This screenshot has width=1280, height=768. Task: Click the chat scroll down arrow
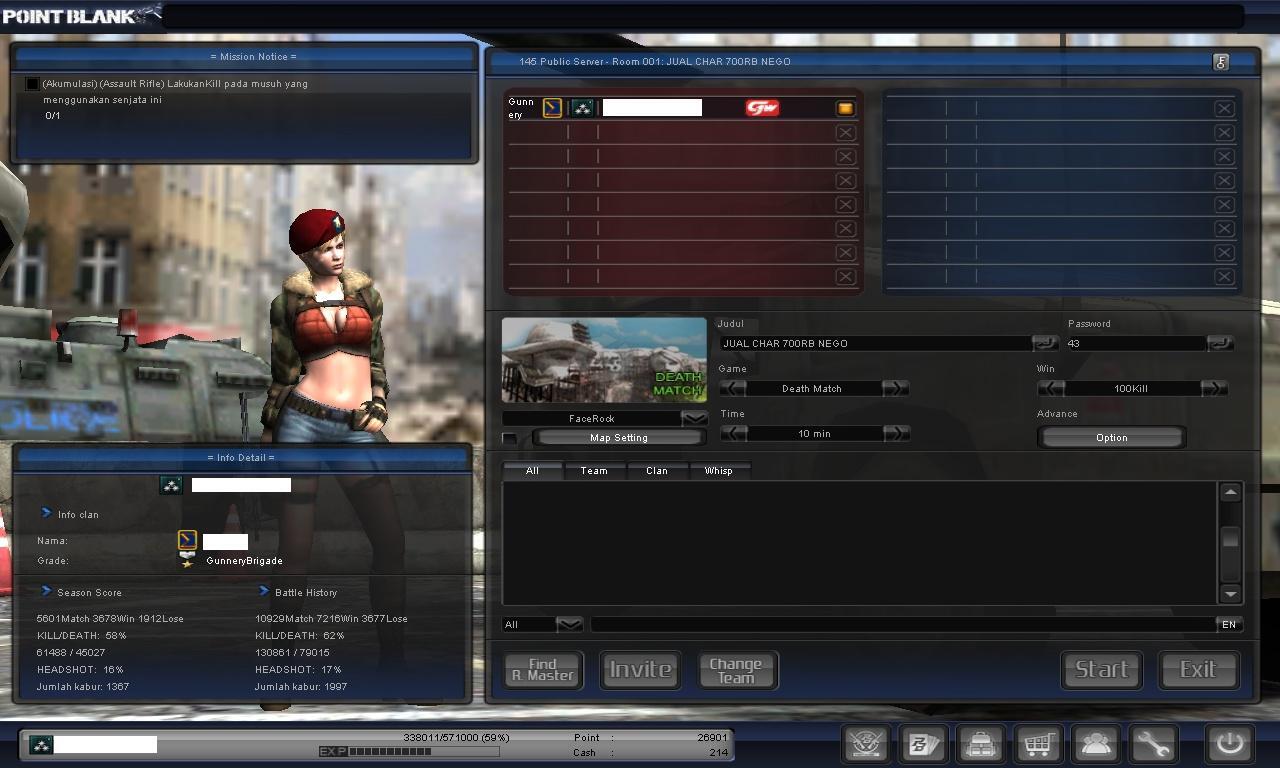[x=1230, y=594]
